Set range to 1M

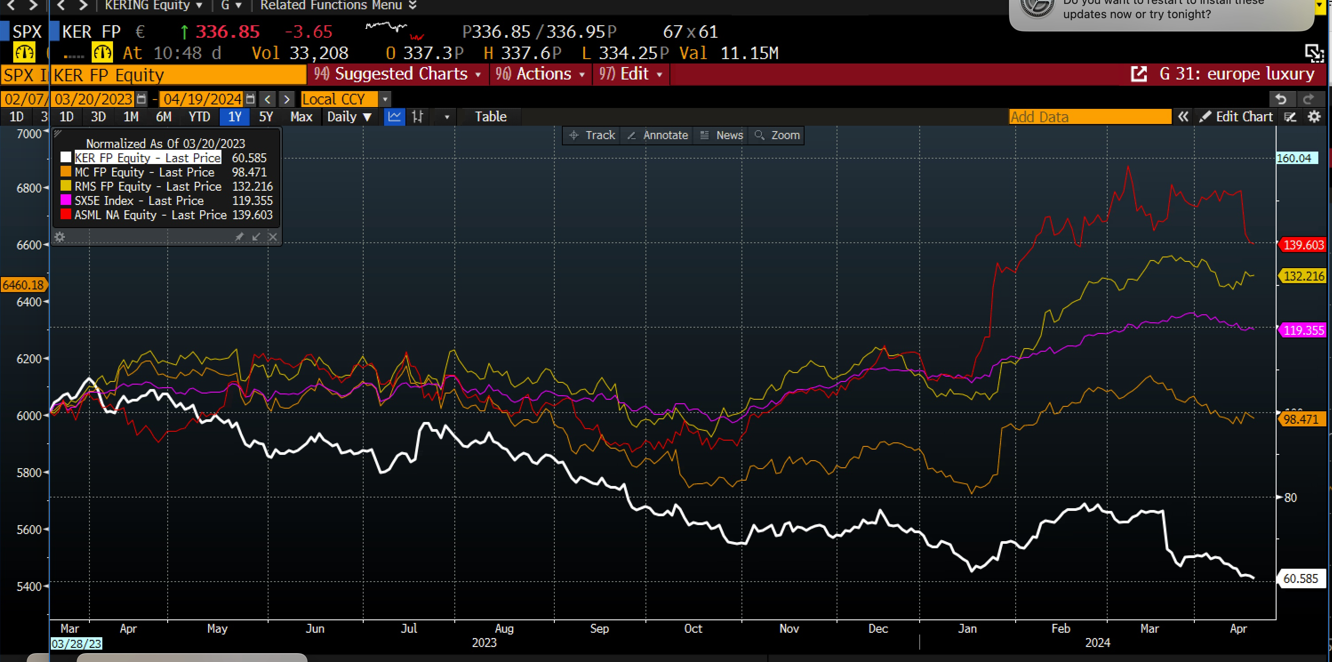tap(131, 117)
